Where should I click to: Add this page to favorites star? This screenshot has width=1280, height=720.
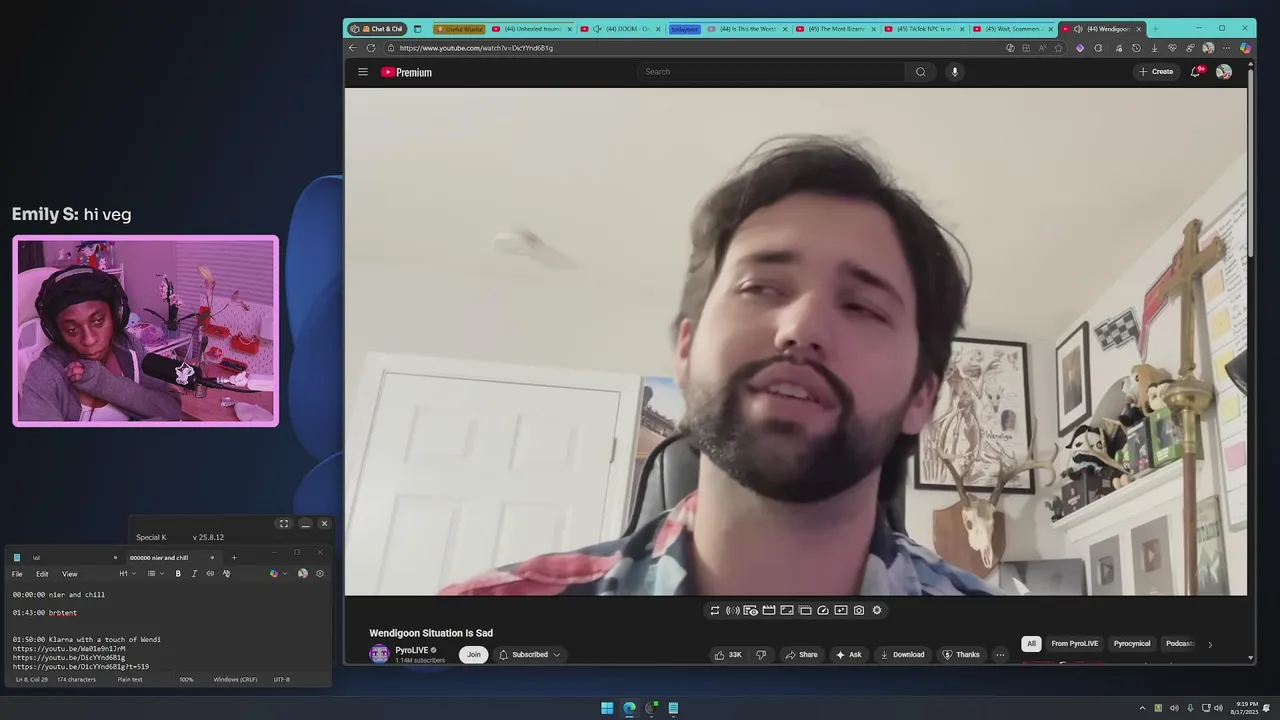click(x=1059, y=48)
